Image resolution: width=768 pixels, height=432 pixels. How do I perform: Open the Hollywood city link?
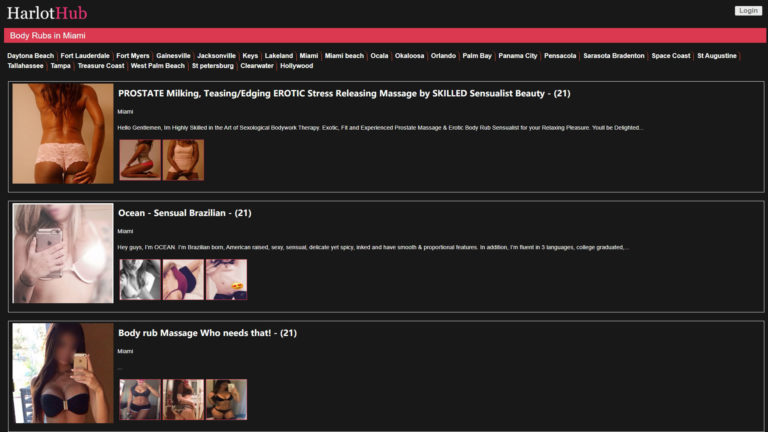click(x=296, y=66)
